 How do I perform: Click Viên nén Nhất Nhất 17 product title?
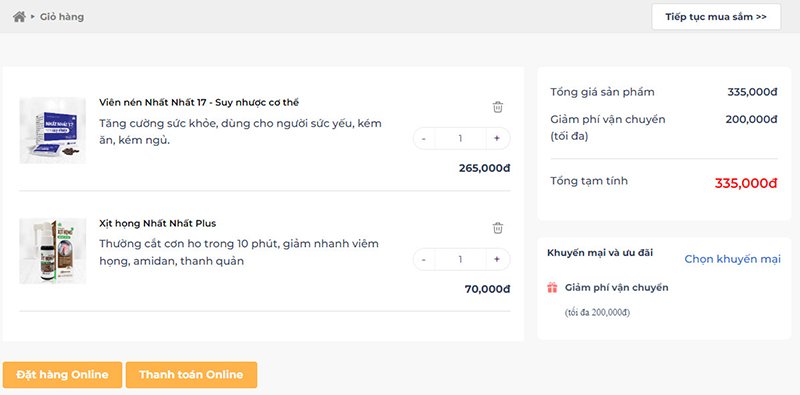tap(199, 103)
